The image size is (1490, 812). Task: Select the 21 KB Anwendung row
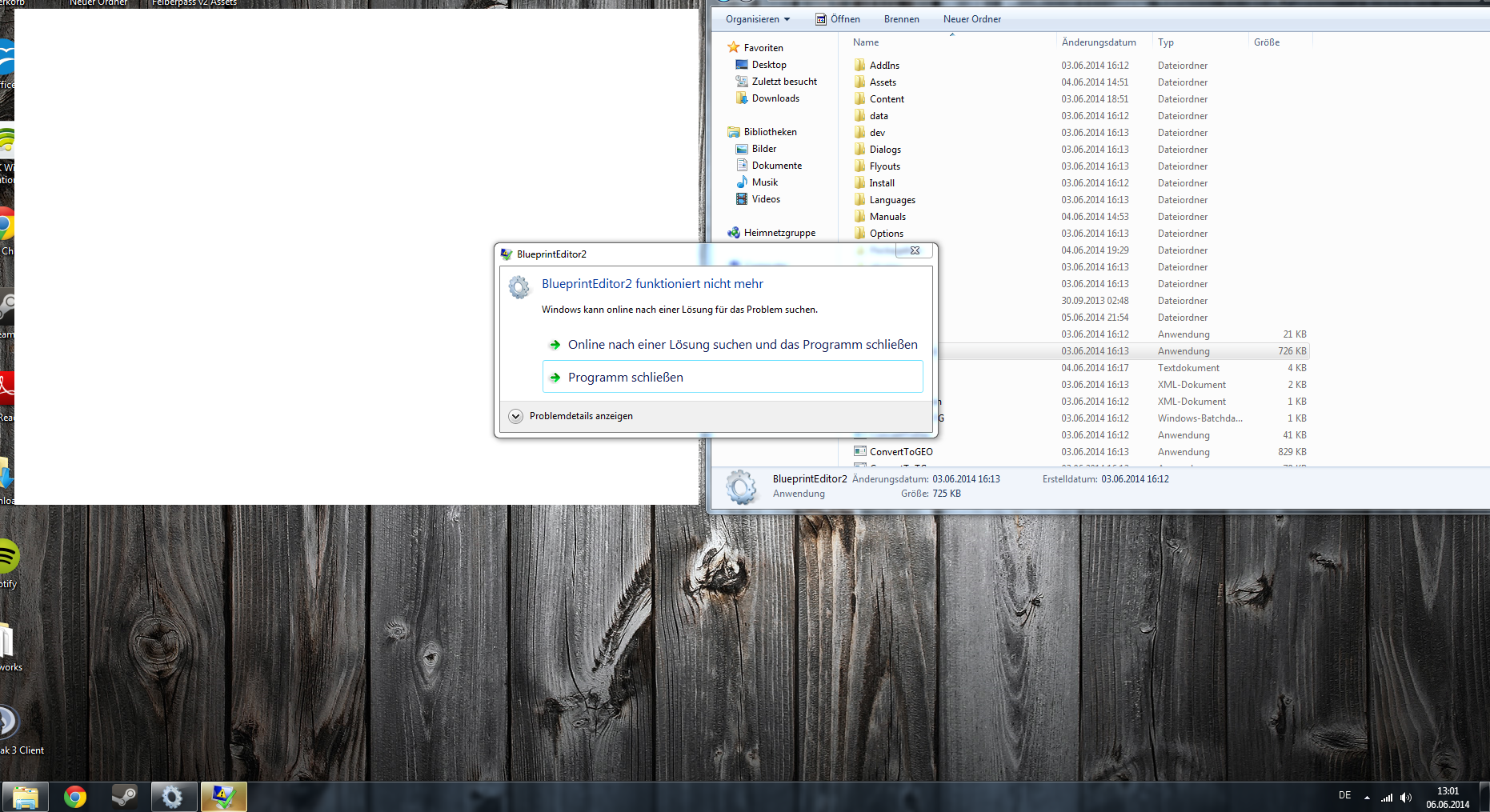(x=1124, y=334)
